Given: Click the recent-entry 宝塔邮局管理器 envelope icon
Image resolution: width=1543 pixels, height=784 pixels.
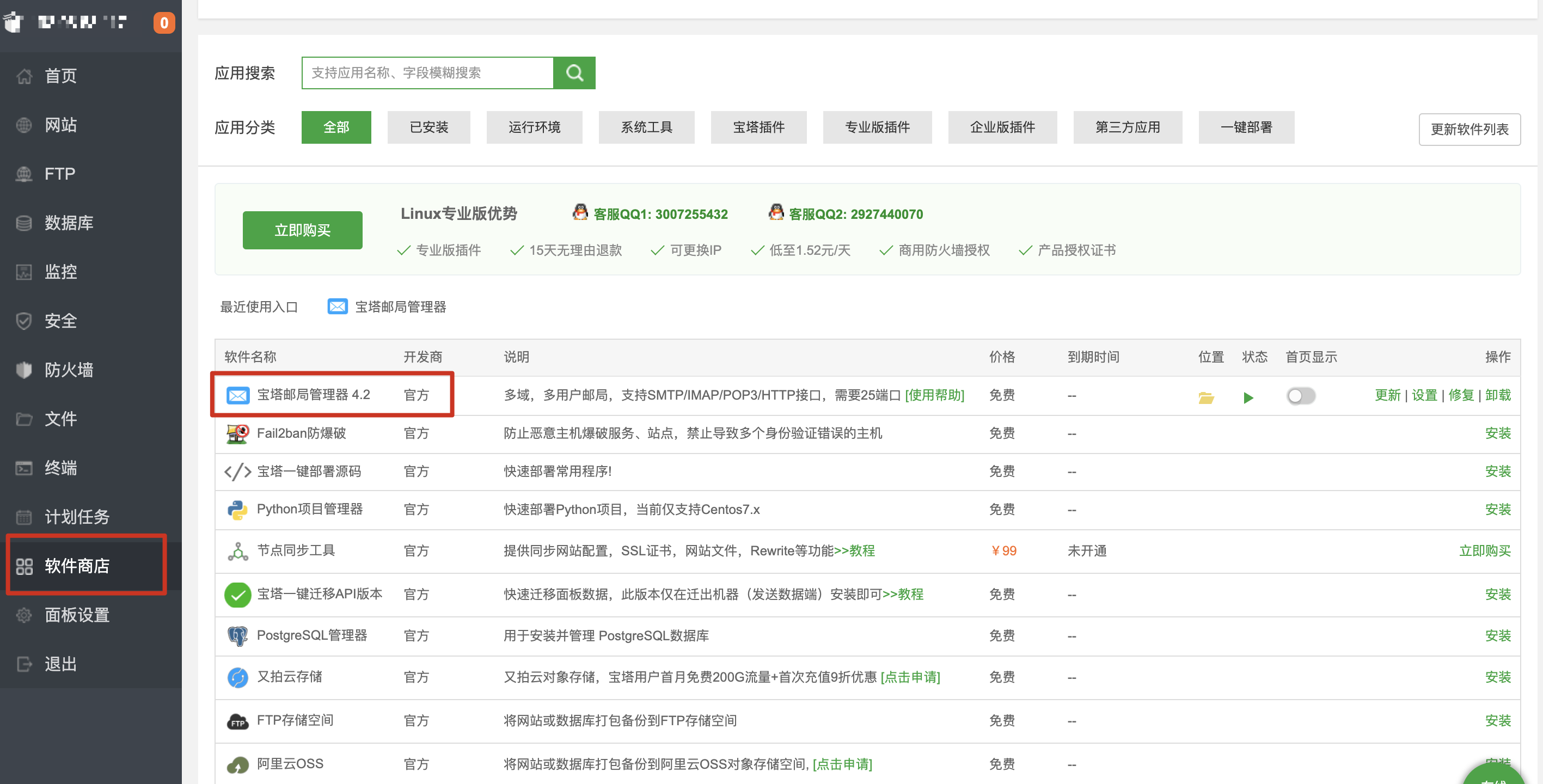Looking at the screenshot, I should 337,307.
